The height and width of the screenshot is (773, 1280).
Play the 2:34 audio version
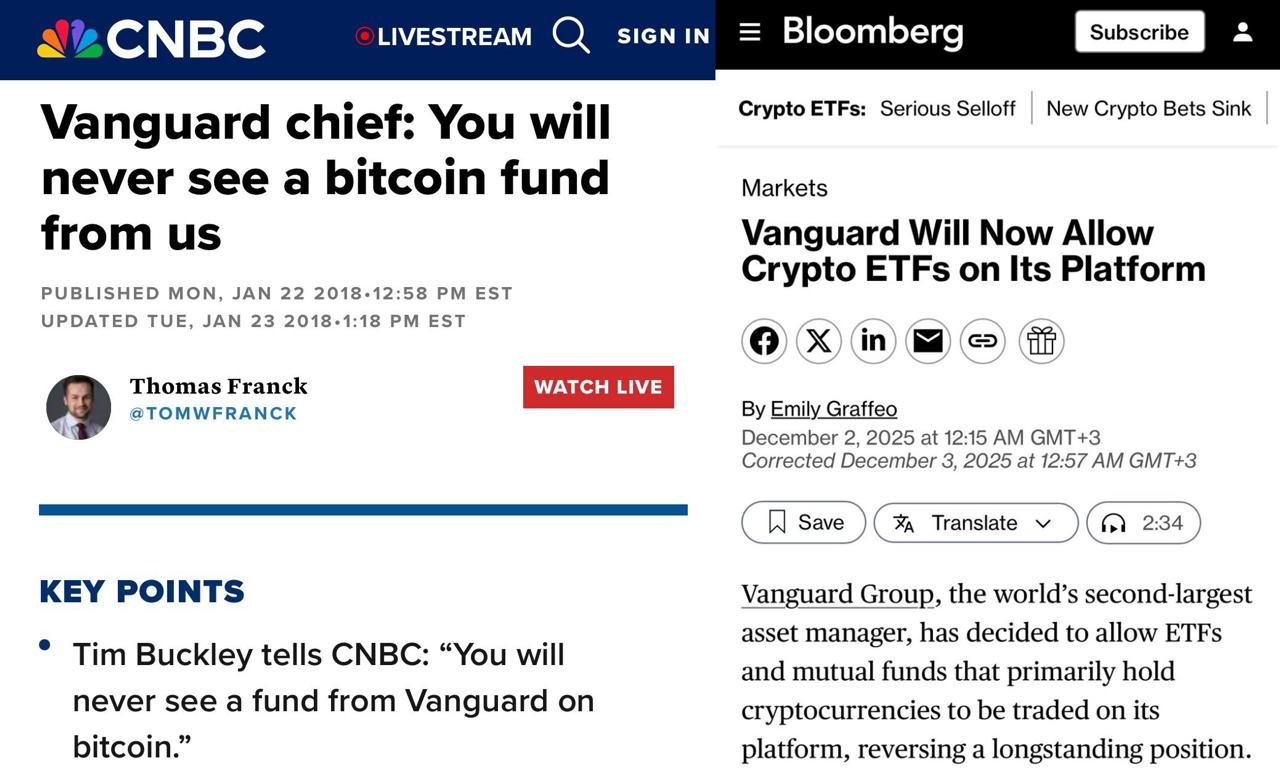[x=1143, y=523]
